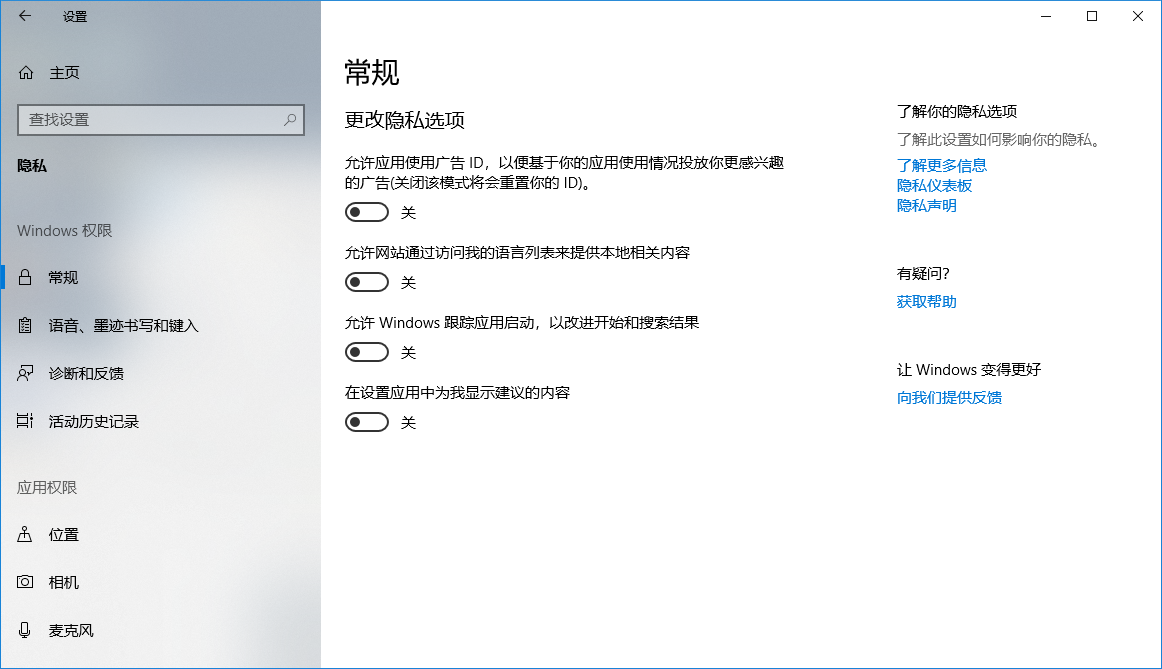
Task: Close the 设置 window
Action: point(1138,16)
